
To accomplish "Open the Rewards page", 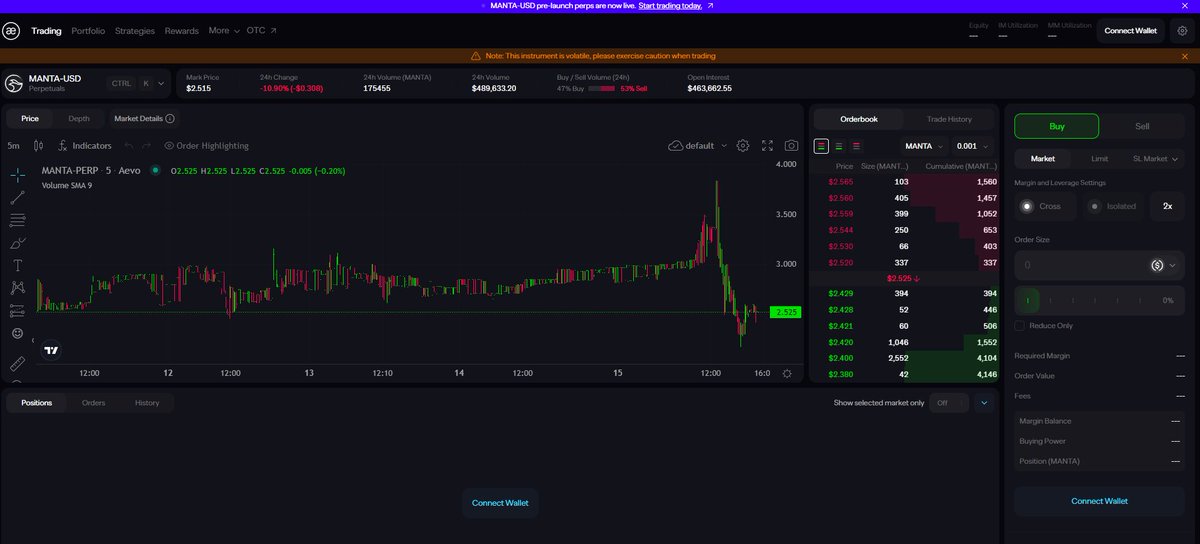I will [x=182, y=31].
